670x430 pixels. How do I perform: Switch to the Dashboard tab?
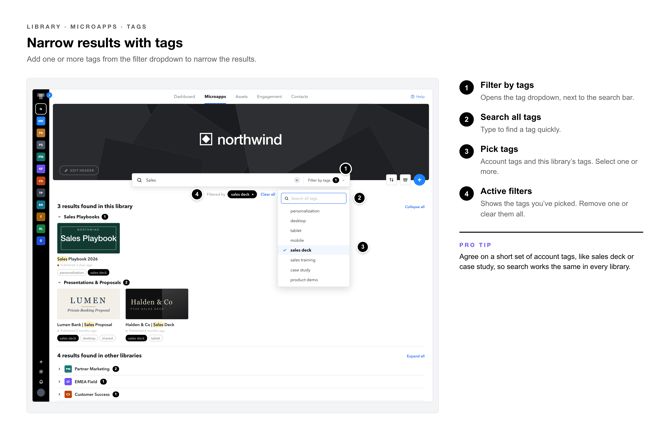184,97
